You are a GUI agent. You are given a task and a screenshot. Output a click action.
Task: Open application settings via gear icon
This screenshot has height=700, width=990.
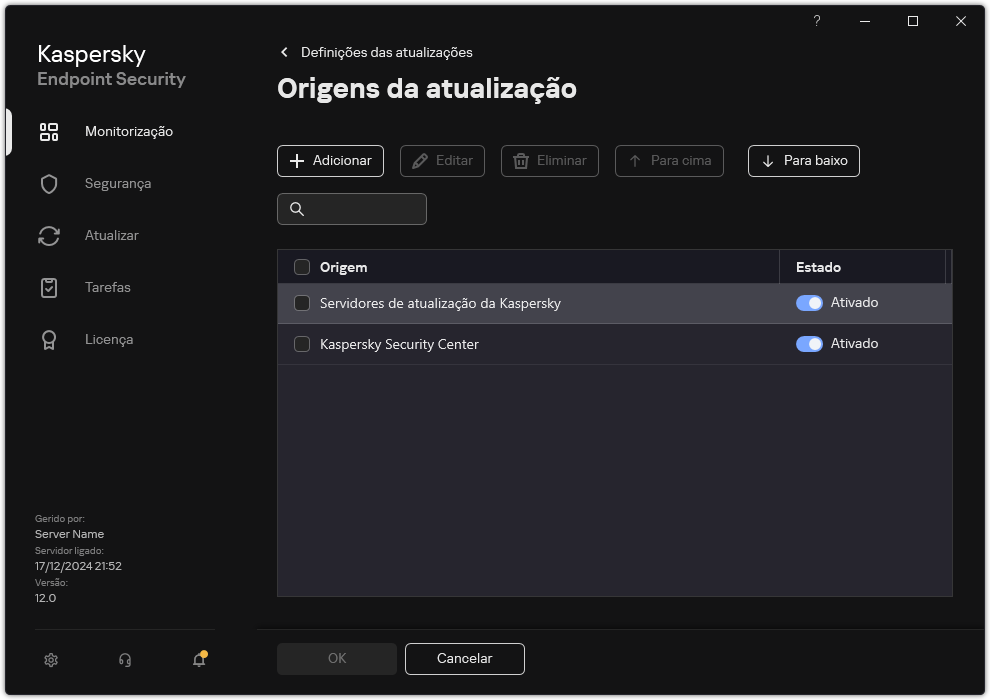50,660
